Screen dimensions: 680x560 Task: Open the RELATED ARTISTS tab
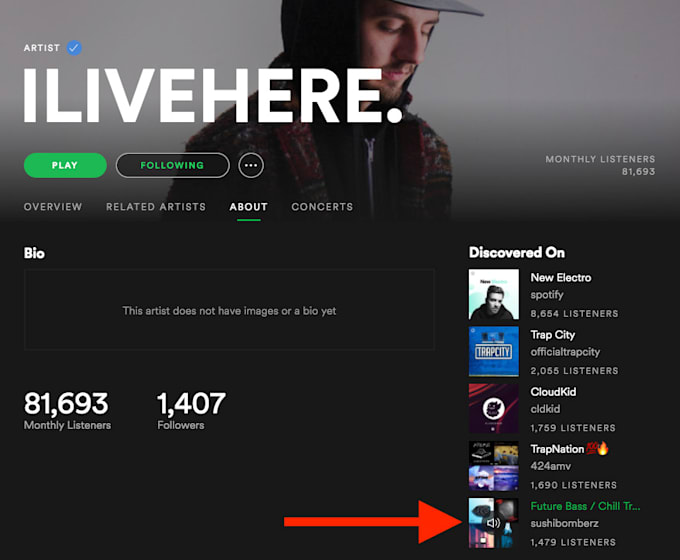[x=156, y=206]
